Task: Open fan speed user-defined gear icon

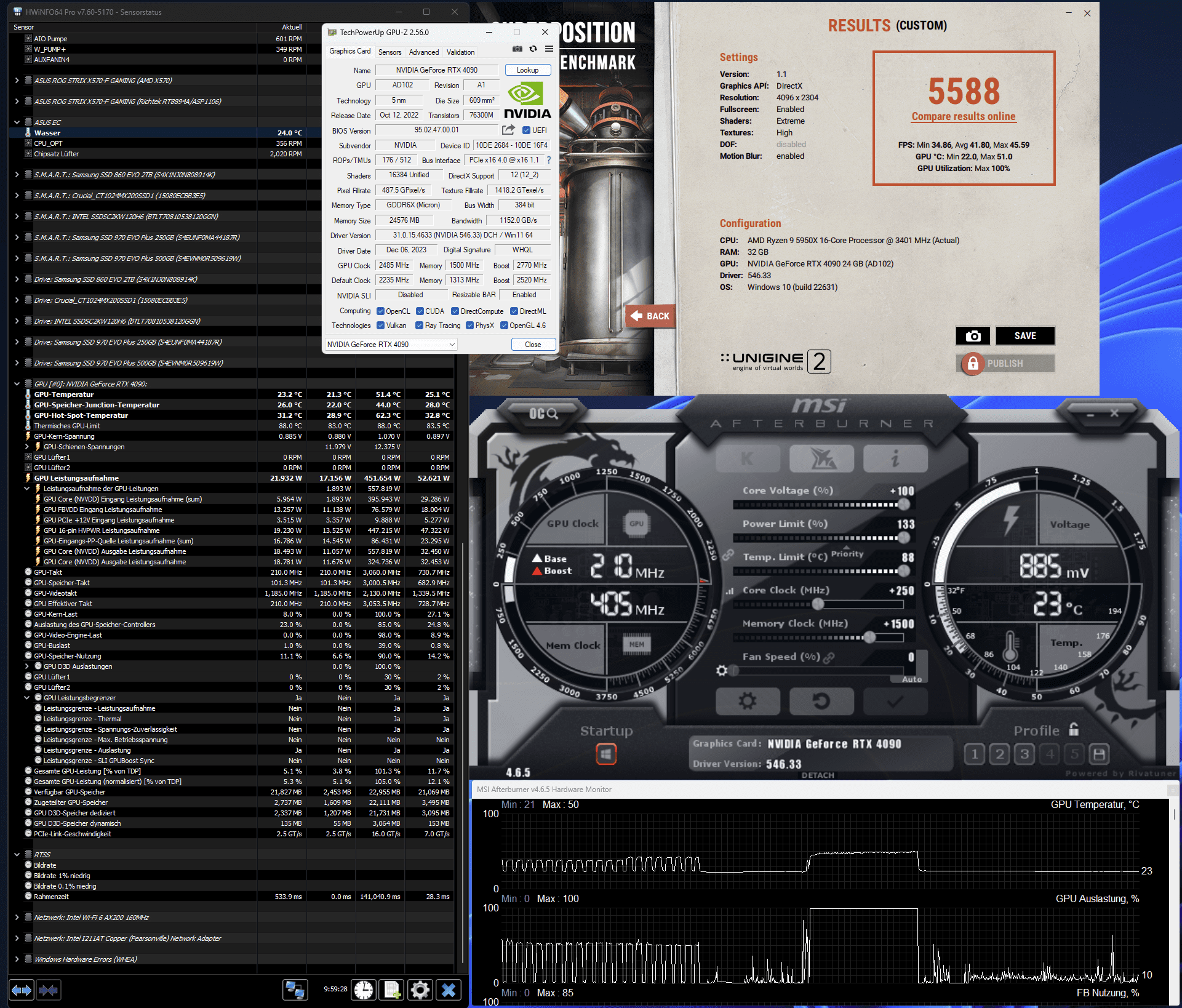Action: (722, 670)
